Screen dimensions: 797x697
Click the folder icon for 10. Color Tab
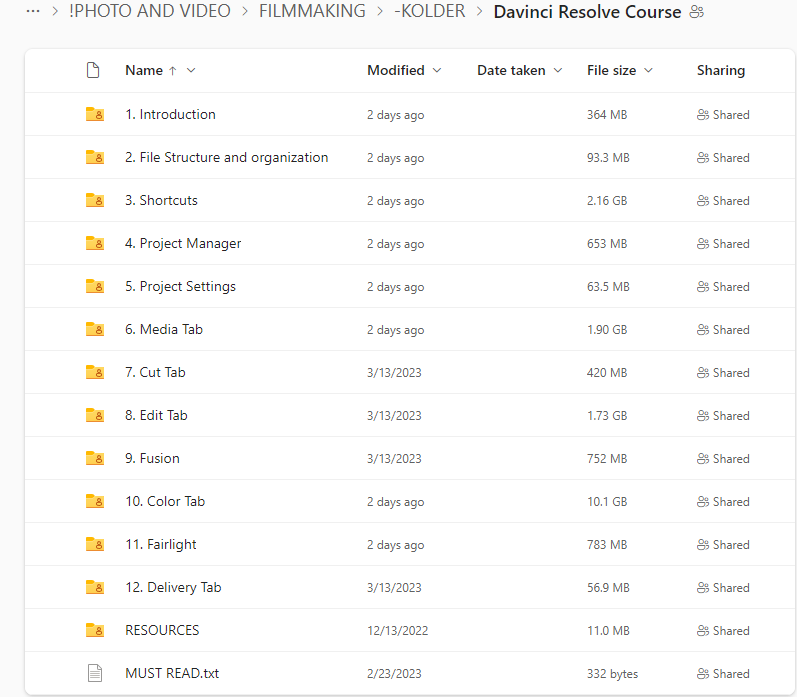pos(95,501)
